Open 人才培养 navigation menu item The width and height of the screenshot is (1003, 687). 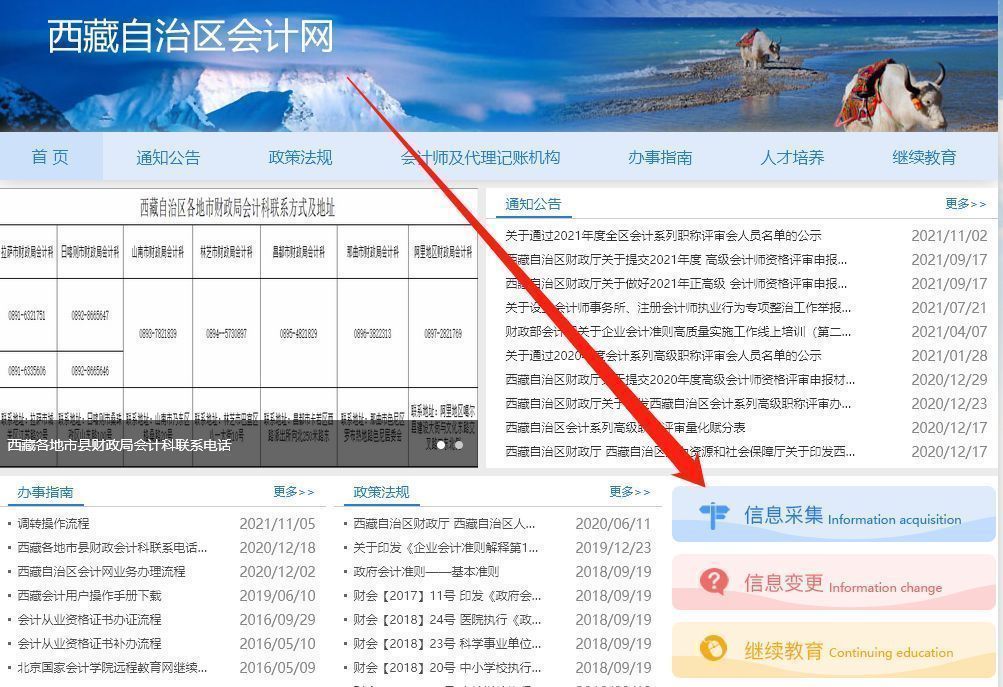[792, 157]
